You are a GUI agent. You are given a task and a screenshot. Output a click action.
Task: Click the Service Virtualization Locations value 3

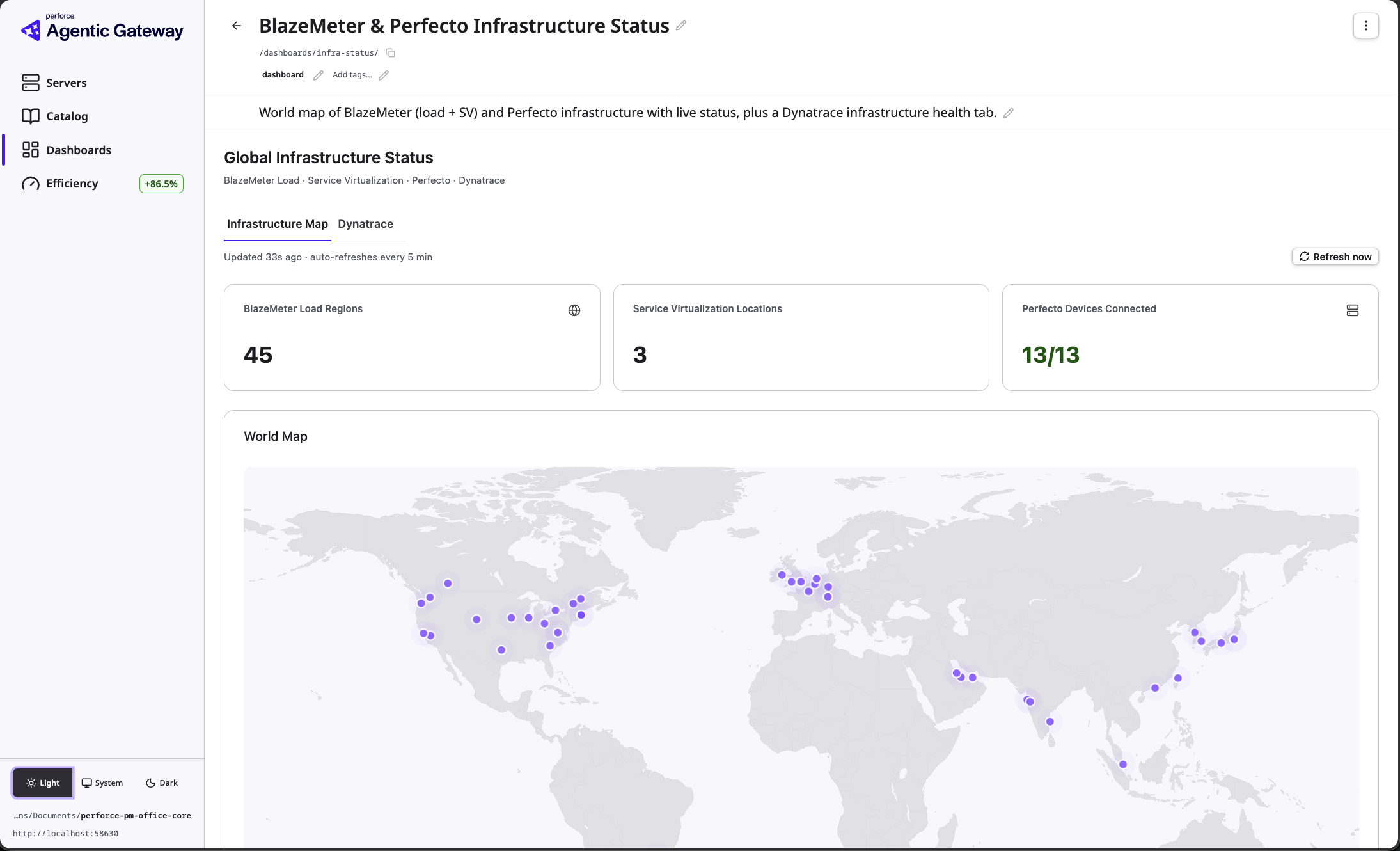point(640,355)
